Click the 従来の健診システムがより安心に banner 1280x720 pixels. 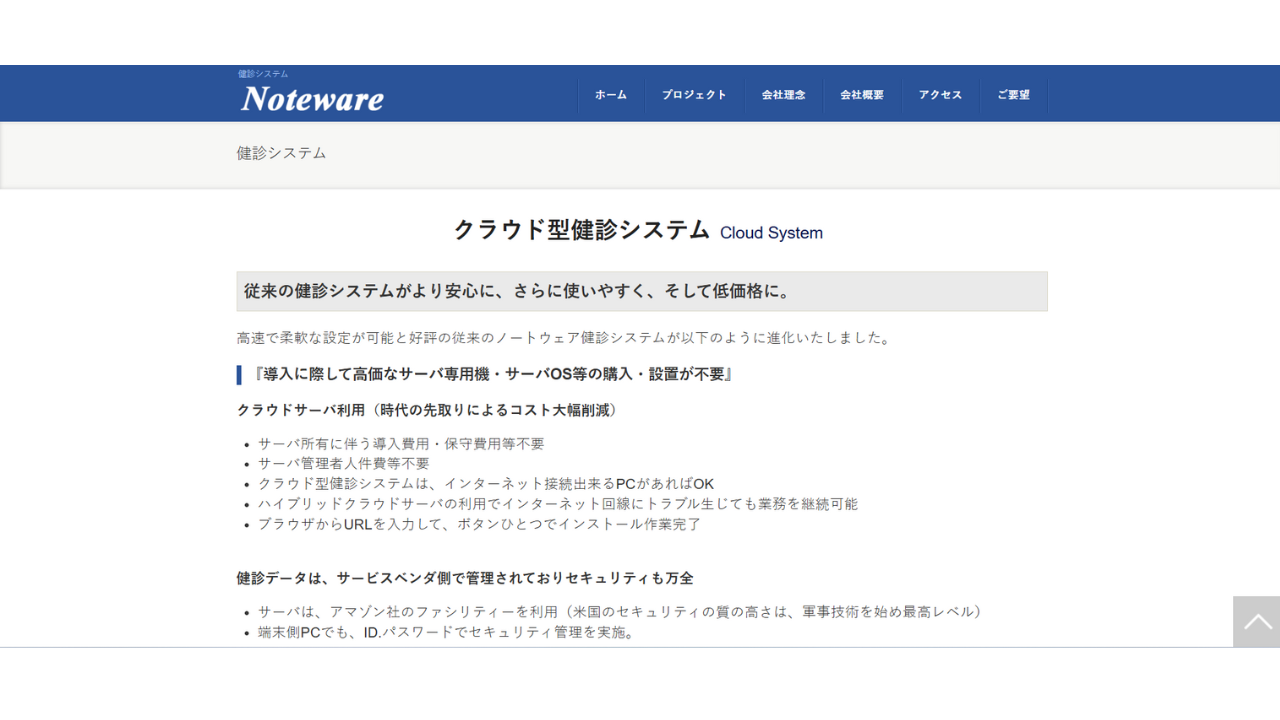pyautogui.click(x=642, y=291)
